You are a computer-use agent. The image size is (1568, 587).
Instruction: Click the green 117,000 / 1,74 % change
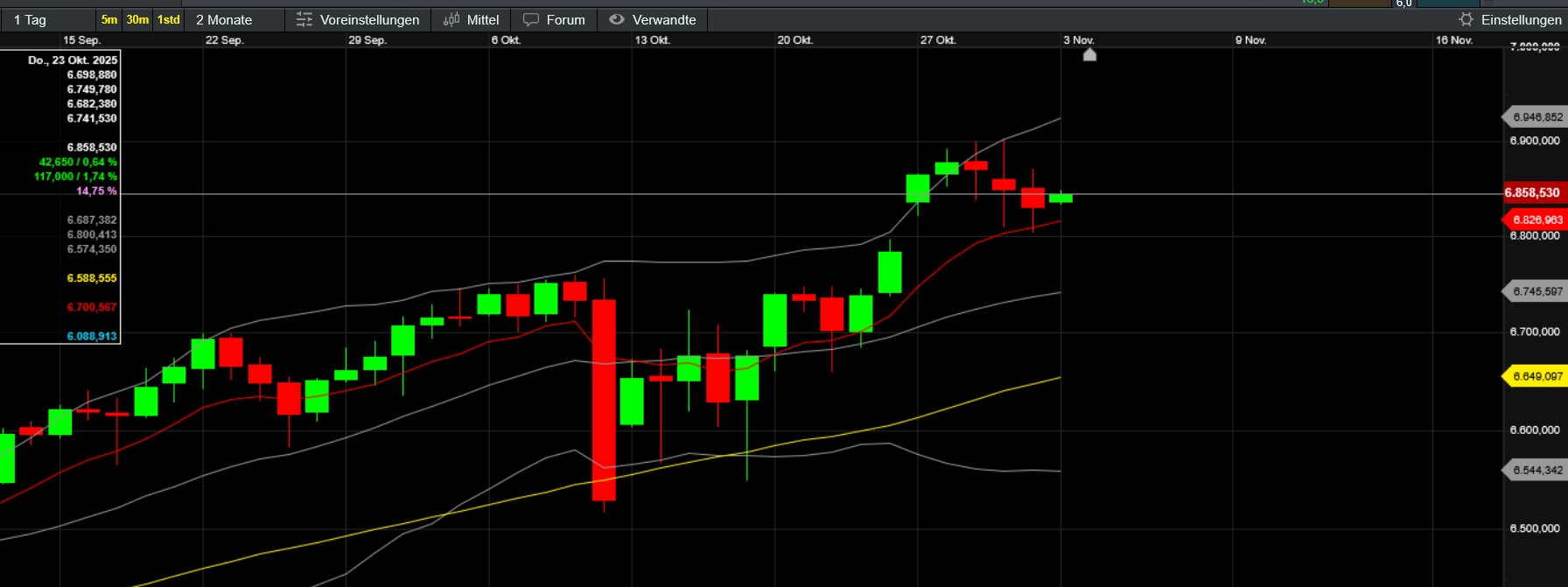75,176
